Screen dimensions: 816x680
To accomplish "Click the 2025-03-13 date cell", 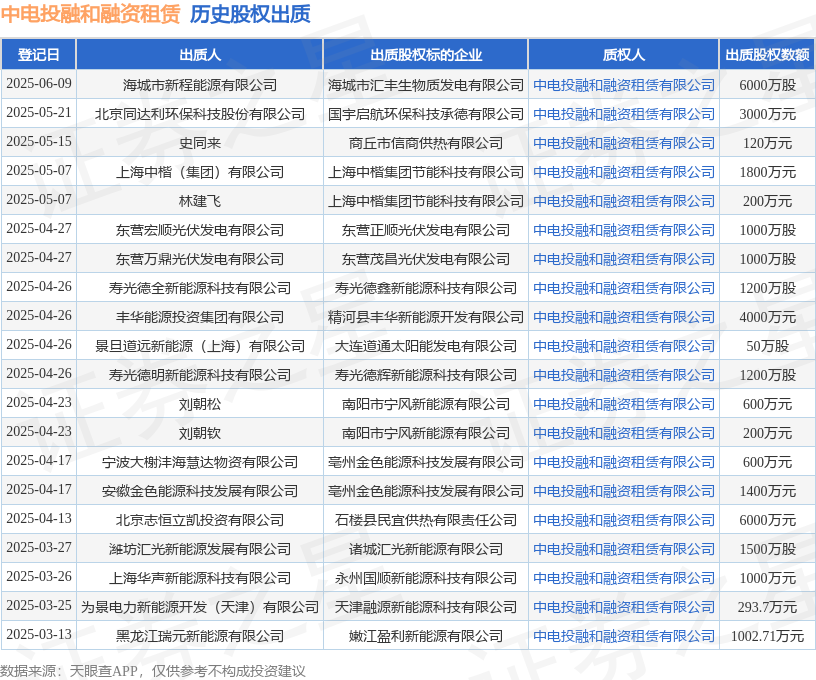I will pyautogui.click(x=39, y=634).
